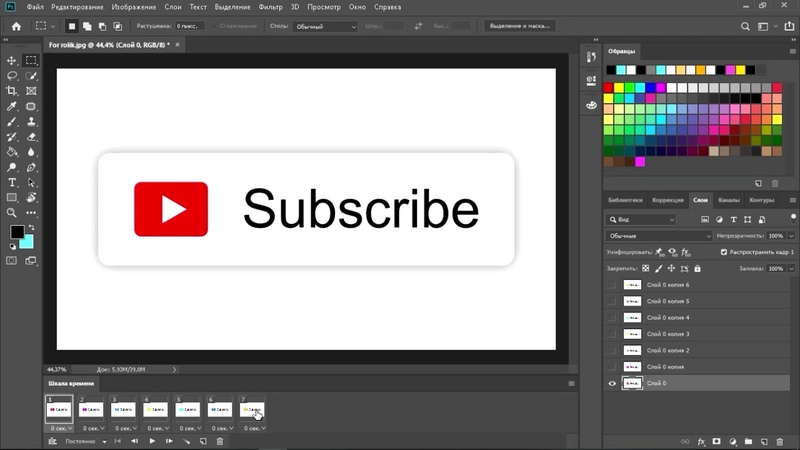Show the Слой 0 копия 3 layer
The height and width of the screenshot is (450, 800).
click(x=612, y=334)
